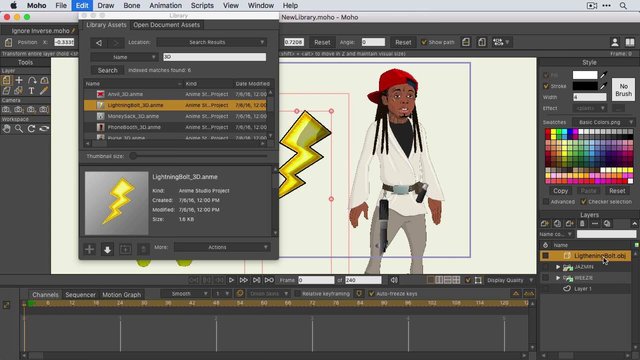Select the plus-shaped Set Origin layer tool
The width and height of the screenshot is (640, 360).
coord(19,80)
